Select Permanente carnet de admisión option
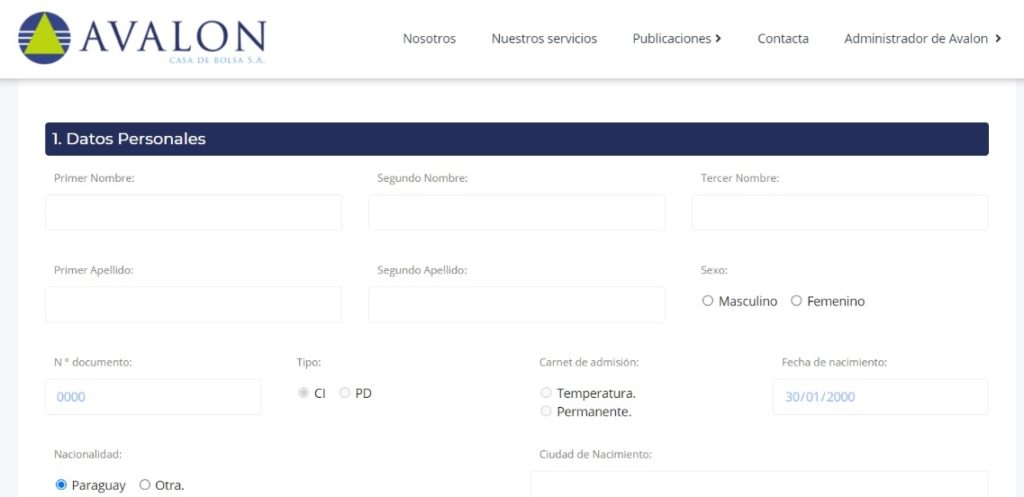Image resolution: width=1024 pixels, height=497 pixels. click(x=546, y=411)
